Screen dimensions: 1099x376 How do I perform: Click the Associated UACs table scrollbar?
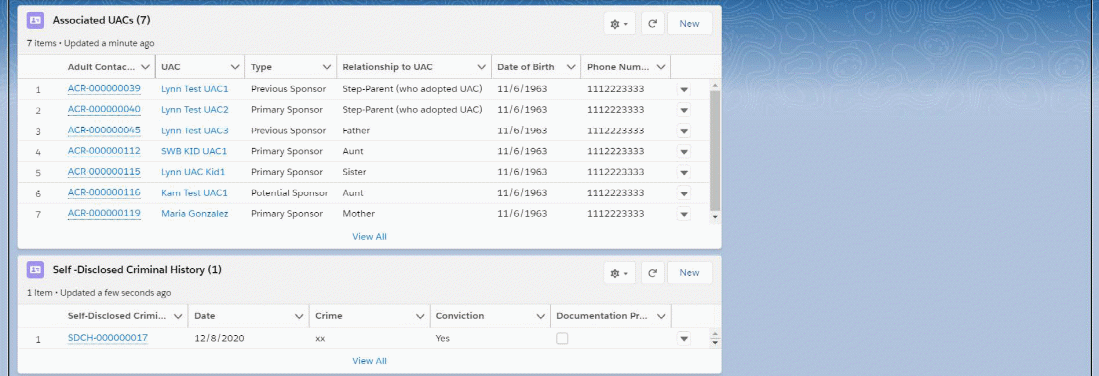pos(715,151)
